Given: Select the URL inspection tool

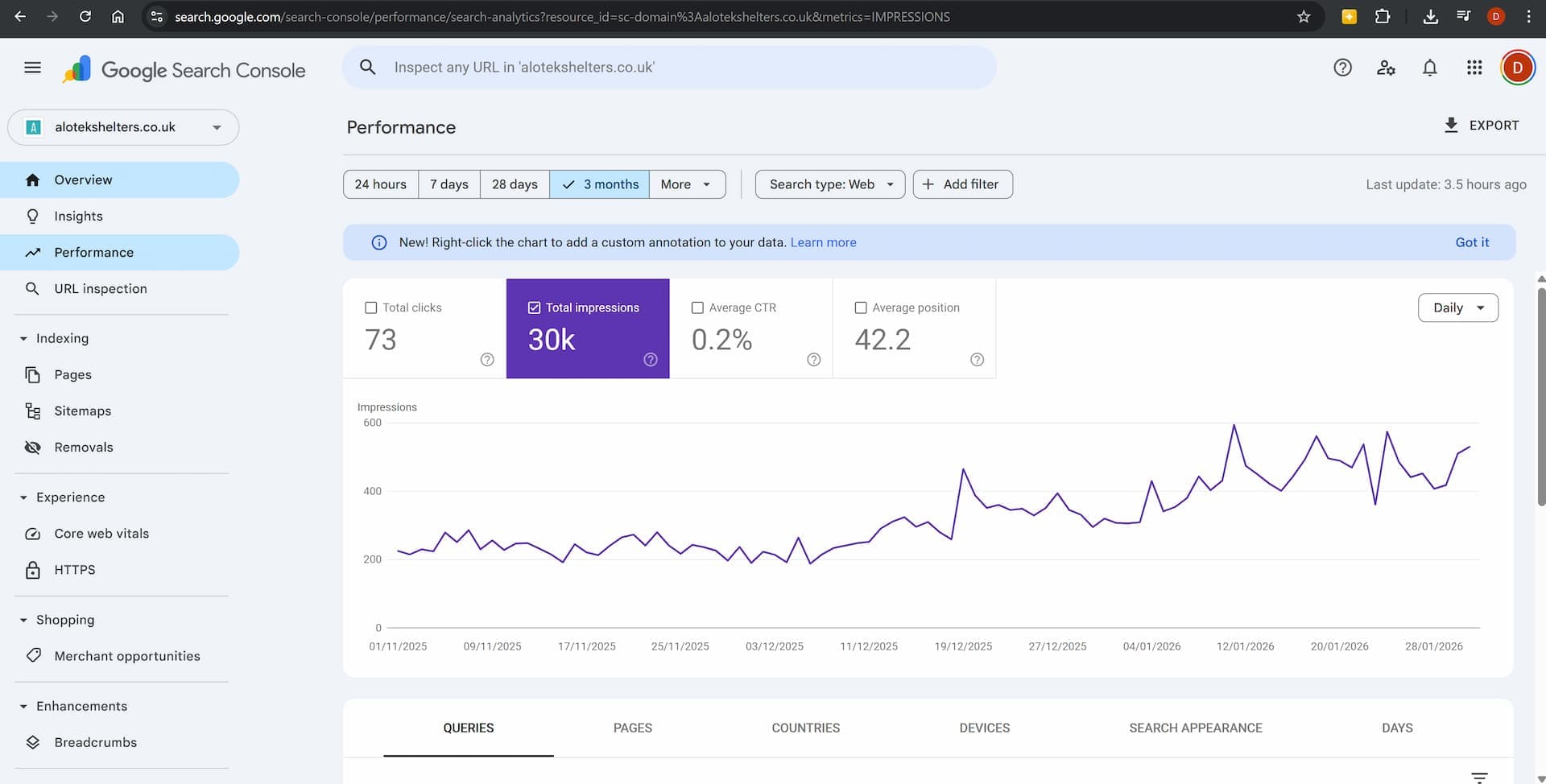Looking at the screenshot, I should tap(101, 288).
